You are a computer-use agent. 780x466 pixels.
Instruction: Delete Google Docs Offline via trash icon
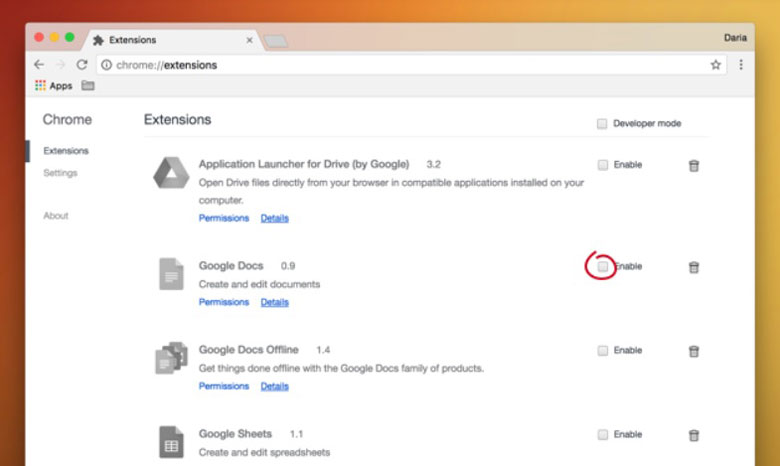[693, 351]
